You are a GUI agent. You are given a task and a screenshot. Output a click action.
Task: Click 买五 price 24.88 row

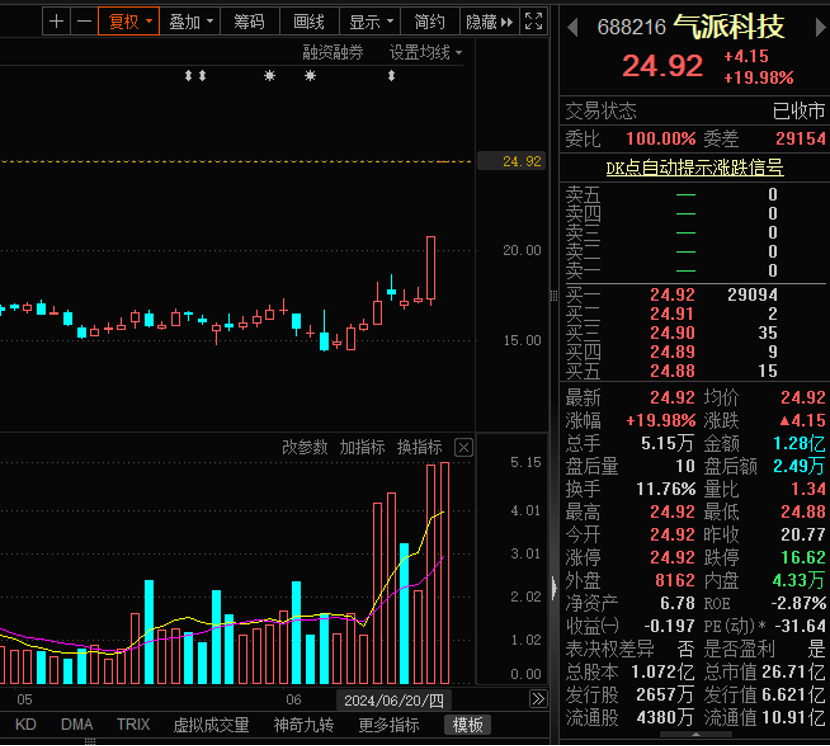pos(695,371)
